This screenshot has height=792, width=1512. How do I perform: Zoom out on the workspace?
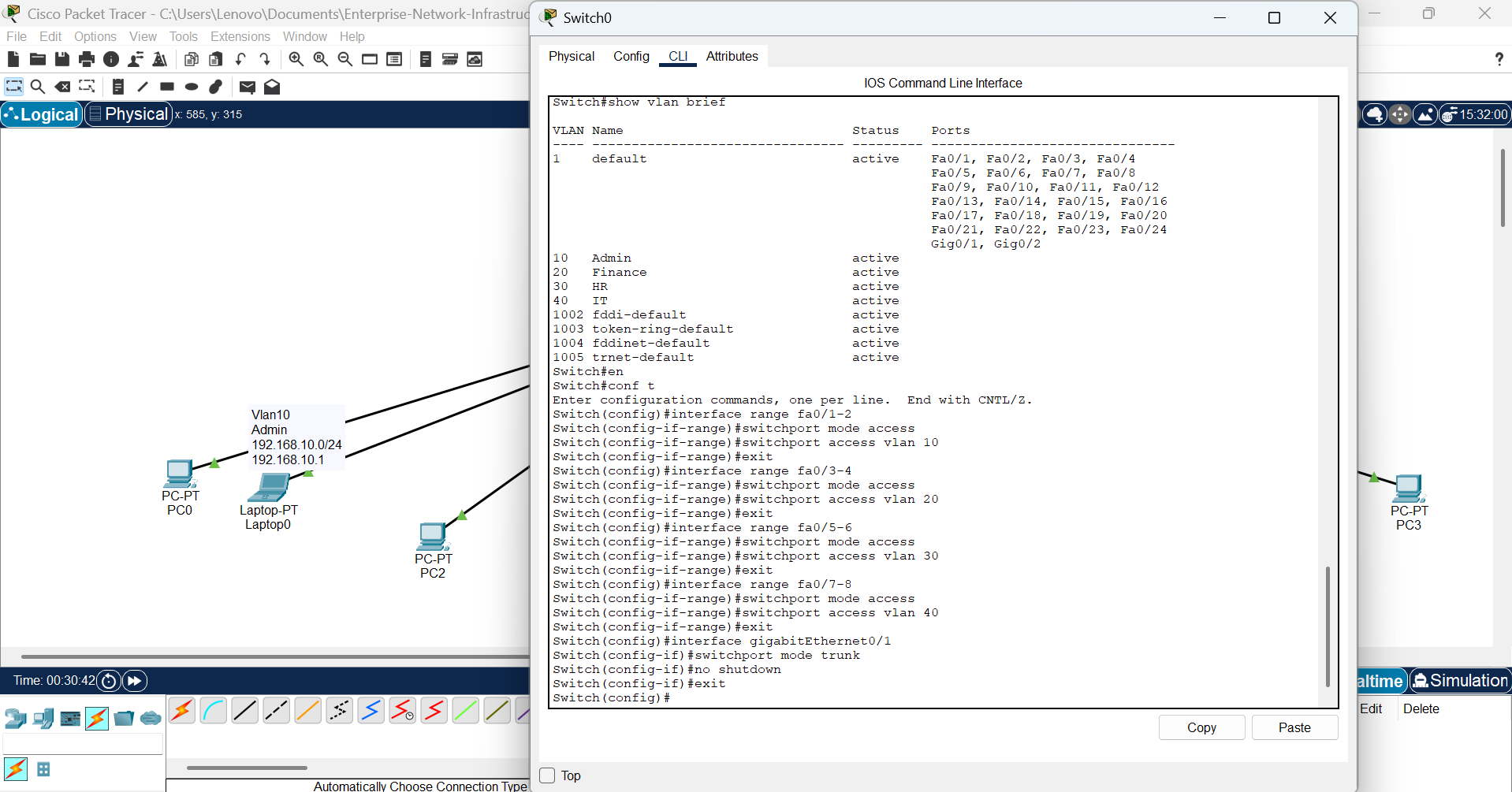pos(344,59)
